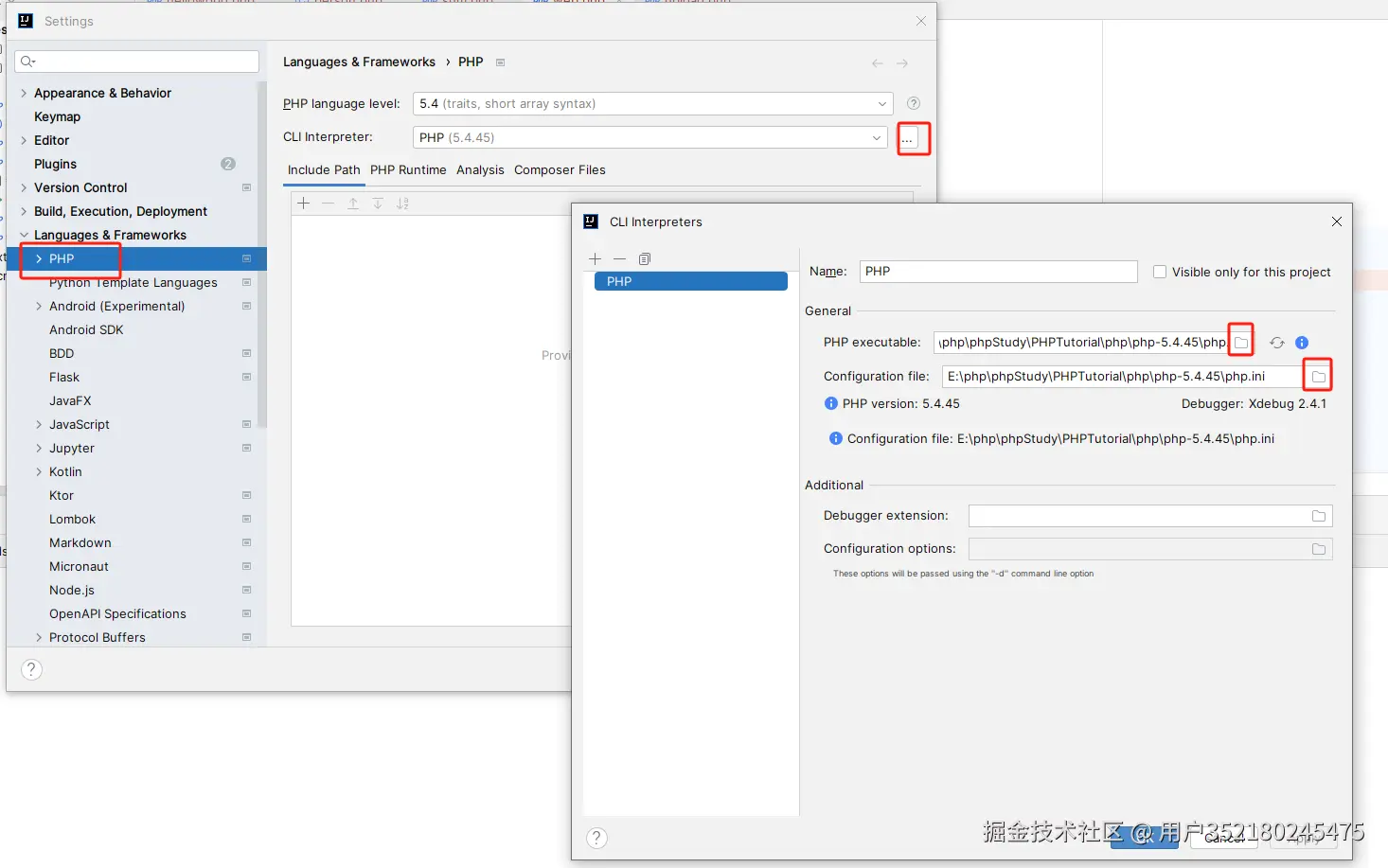The image size is (1388, 868).
Task: Move the include path up
Action: click(353, 203)
